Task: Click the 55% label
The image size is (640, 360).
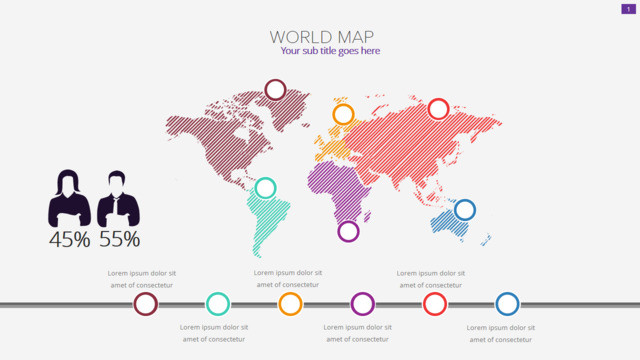Action: click(x=120, y=239)
